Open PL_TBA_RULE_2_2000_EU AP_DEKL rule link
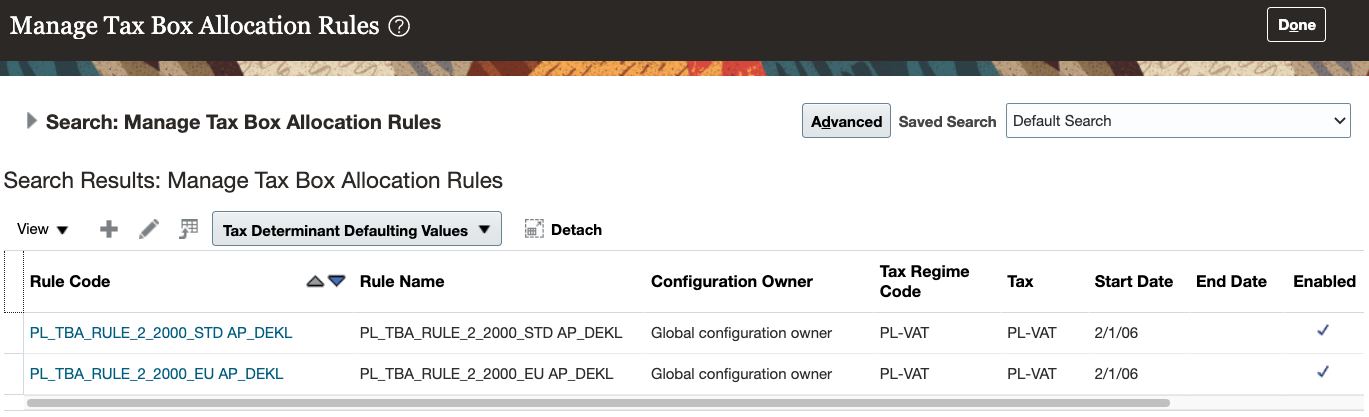Viewport: 1369px width, 417px height. (157, 374)
